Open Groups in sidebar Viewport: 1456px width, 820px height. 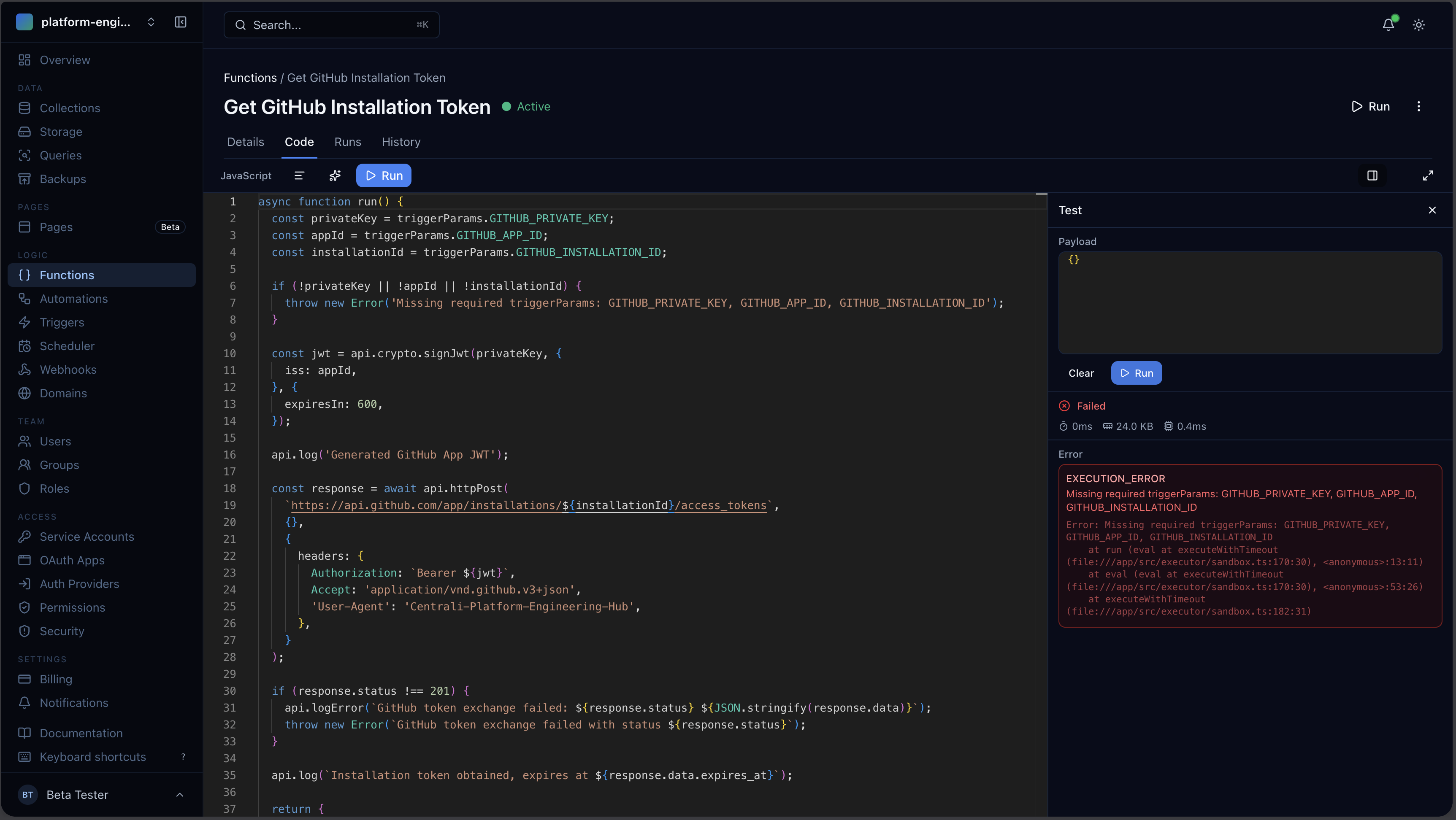pyautogui.click(x=102, y=465)
